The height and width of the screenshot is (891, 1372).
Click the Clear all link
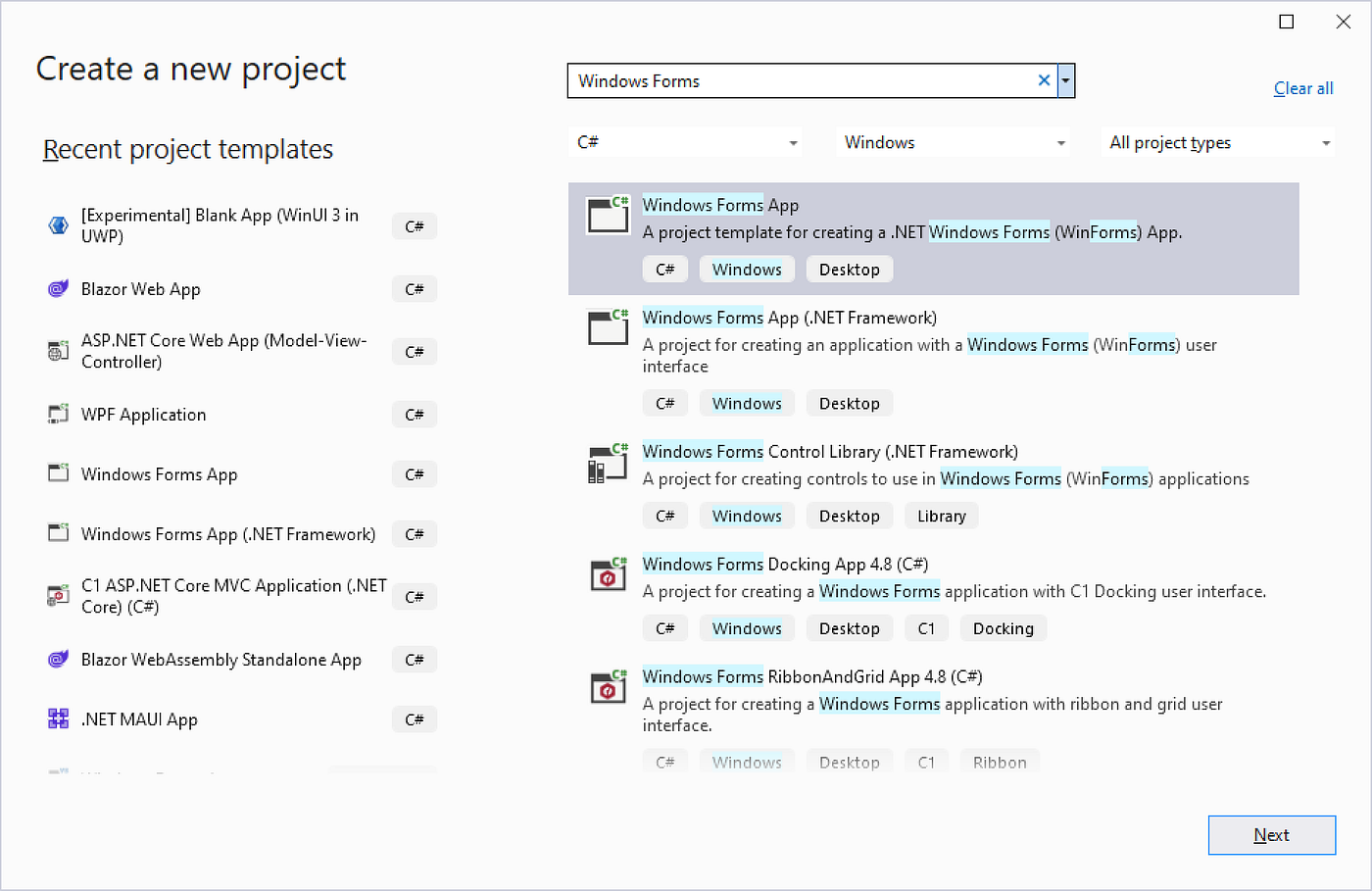[x=1302, y=88]
